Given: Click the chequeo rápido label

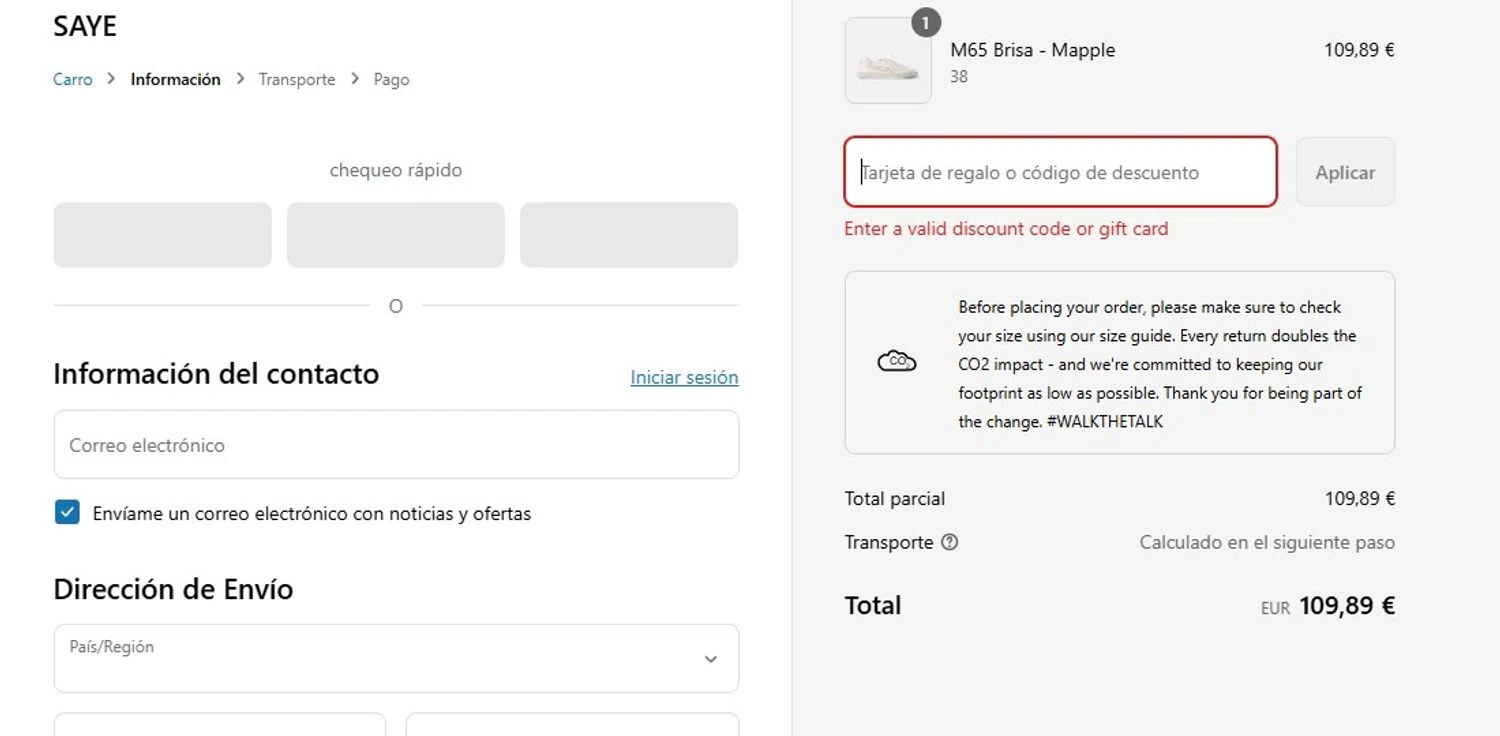Looking at the screenshot, I should [x=396, y=170].
